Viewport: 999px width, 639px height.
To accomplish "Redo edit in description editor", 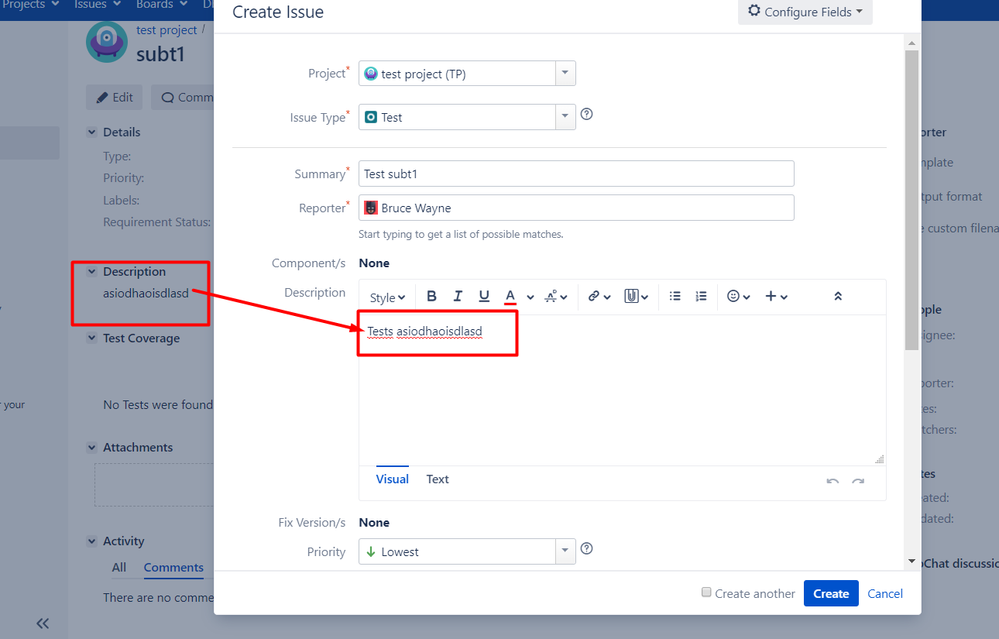I will pos(858,481).
